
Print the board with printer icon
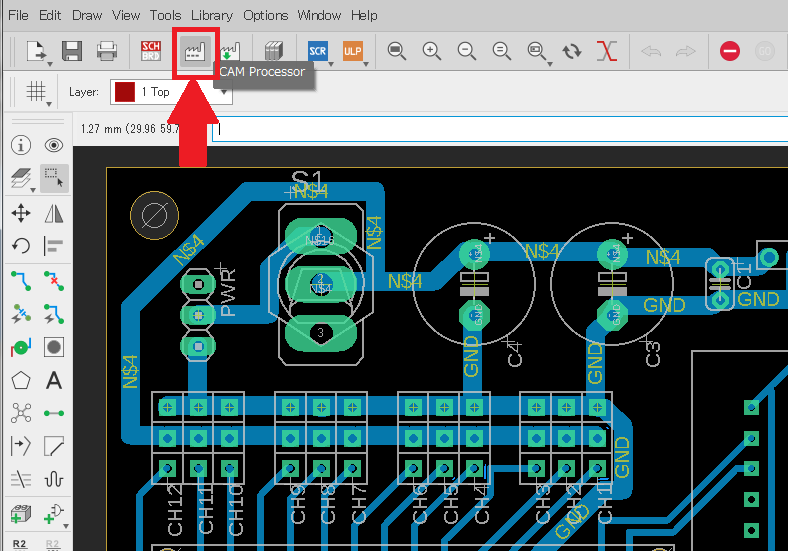(x=107, y=51)
